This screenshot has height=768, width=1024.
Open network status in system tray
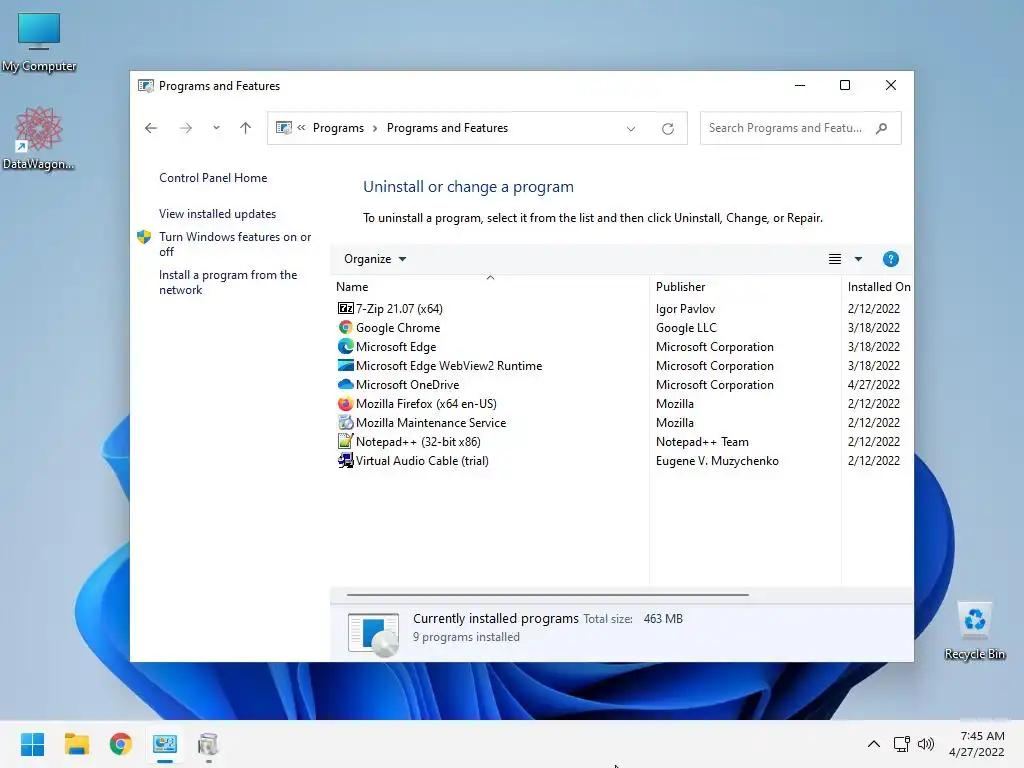pyautogui.click(x=902, y=744)
